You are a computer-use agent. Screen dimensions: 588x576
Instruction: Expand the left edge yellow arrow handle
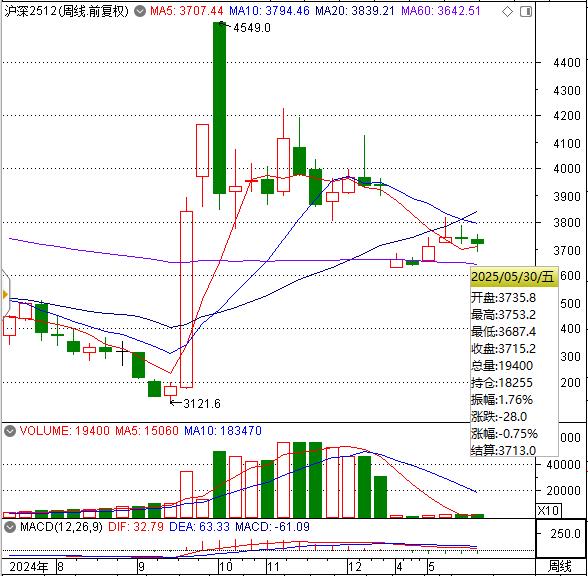[x=5, y=294]
